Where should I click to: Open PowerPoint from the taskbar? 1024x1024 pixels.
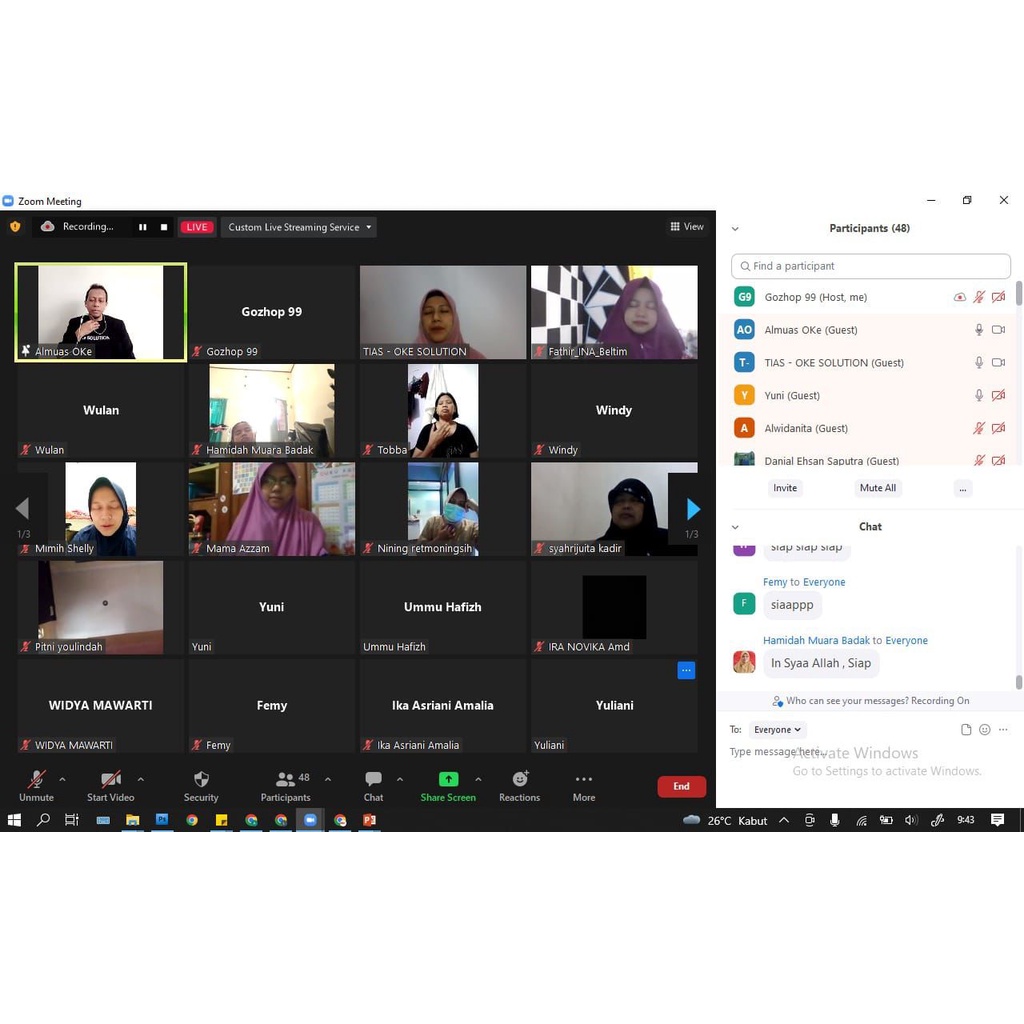click(x=370, y=820)
